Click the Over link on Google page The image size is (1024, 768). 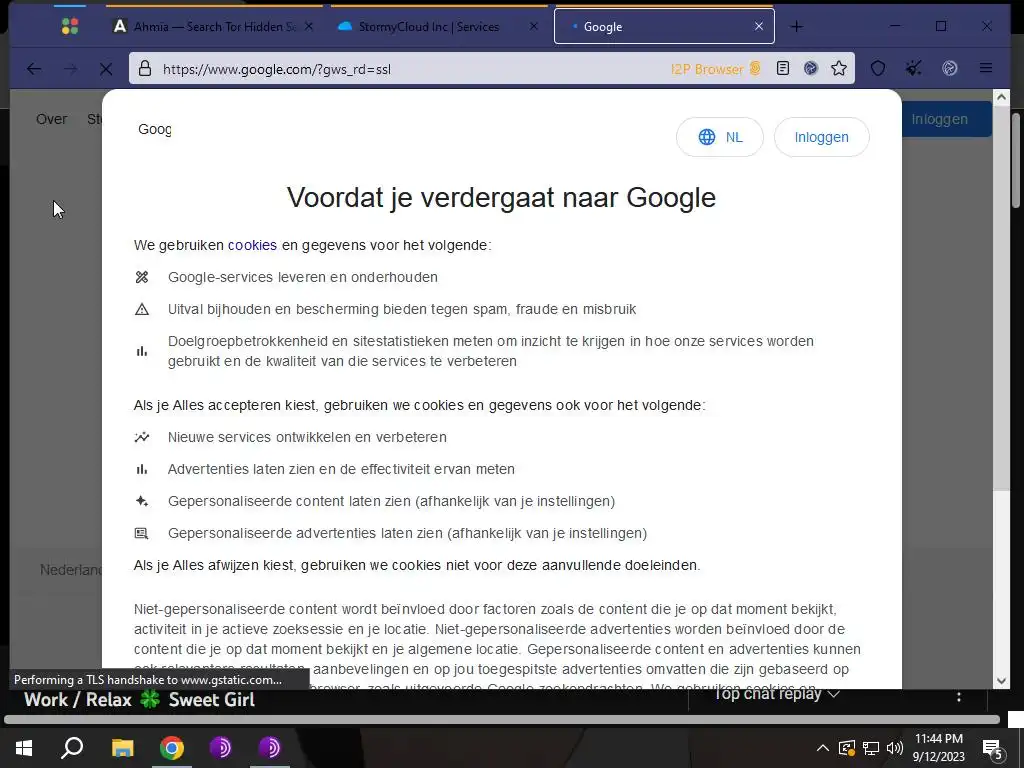[52, 119]
